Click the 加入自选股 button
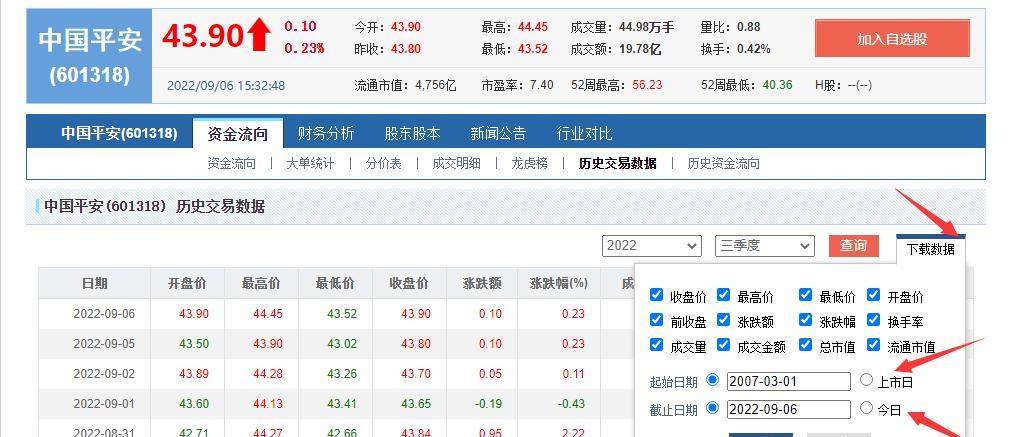Viewport: 1034px width, 437px height. [892, 38]
